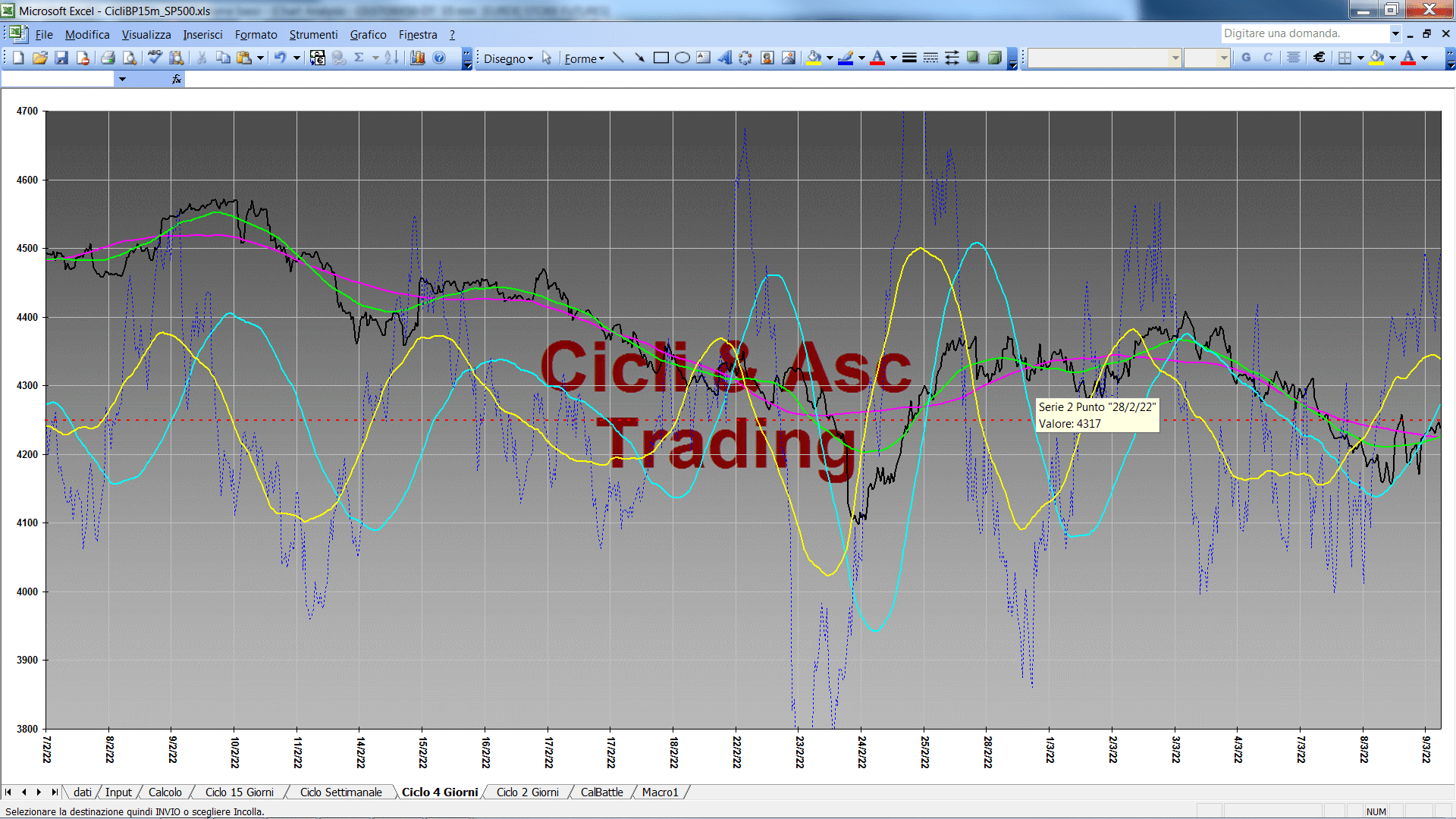Click the Permission document icon
The image size is (1456, 819).
click(83, 58)
